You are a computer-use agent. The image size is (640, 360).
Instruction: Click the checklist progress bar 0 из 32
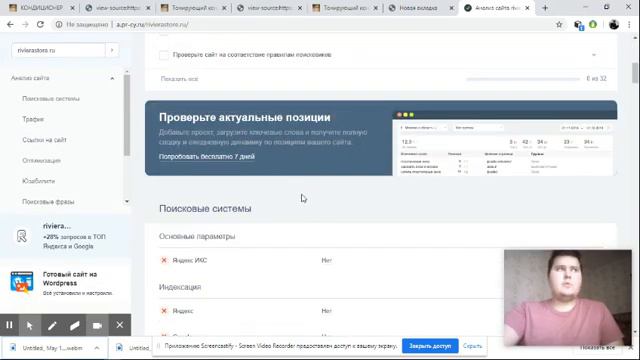[x=523, y=79]
